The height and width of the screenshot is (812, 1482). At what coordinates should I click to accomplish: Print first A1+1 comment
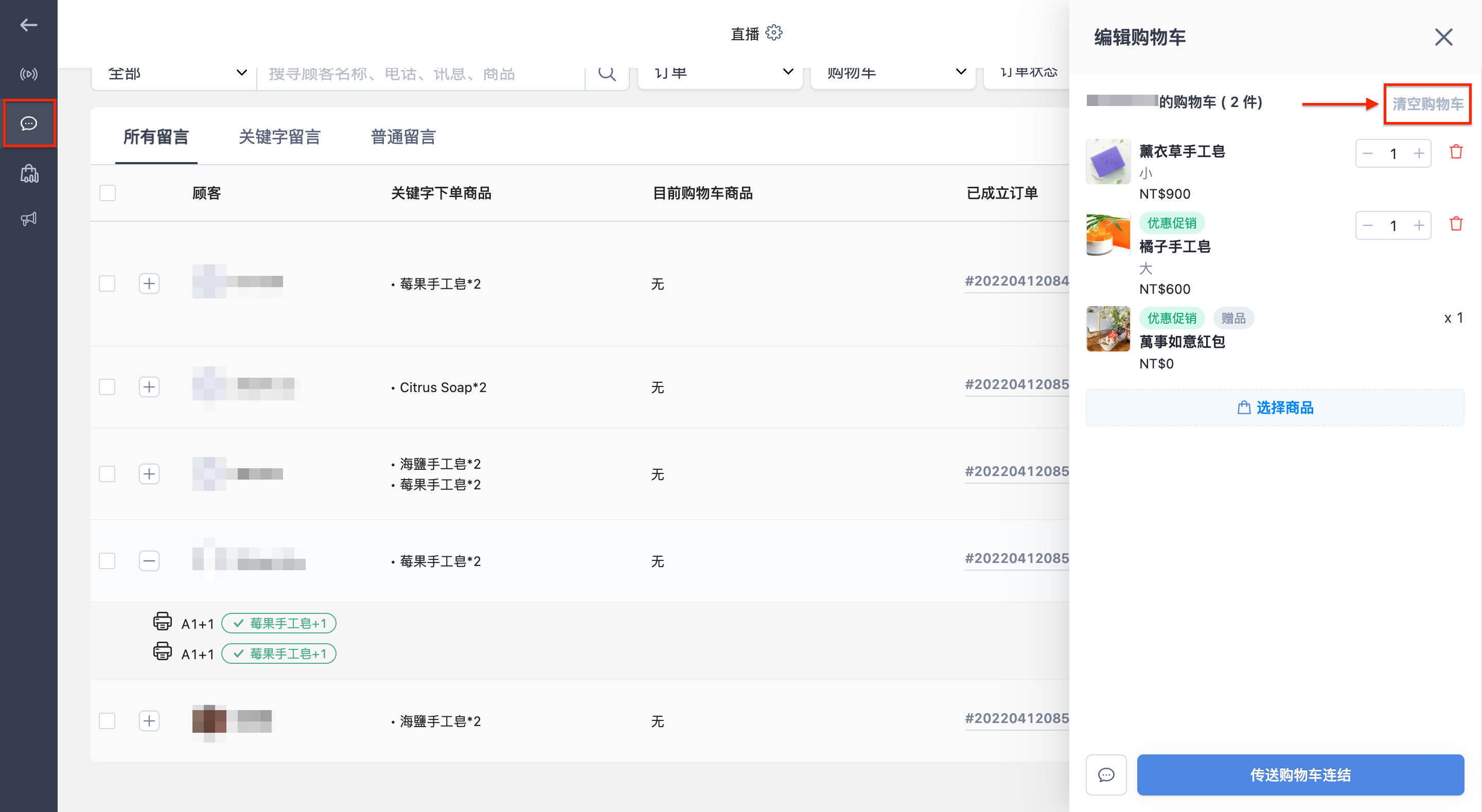pyautogui.click(x=162, y=622)
